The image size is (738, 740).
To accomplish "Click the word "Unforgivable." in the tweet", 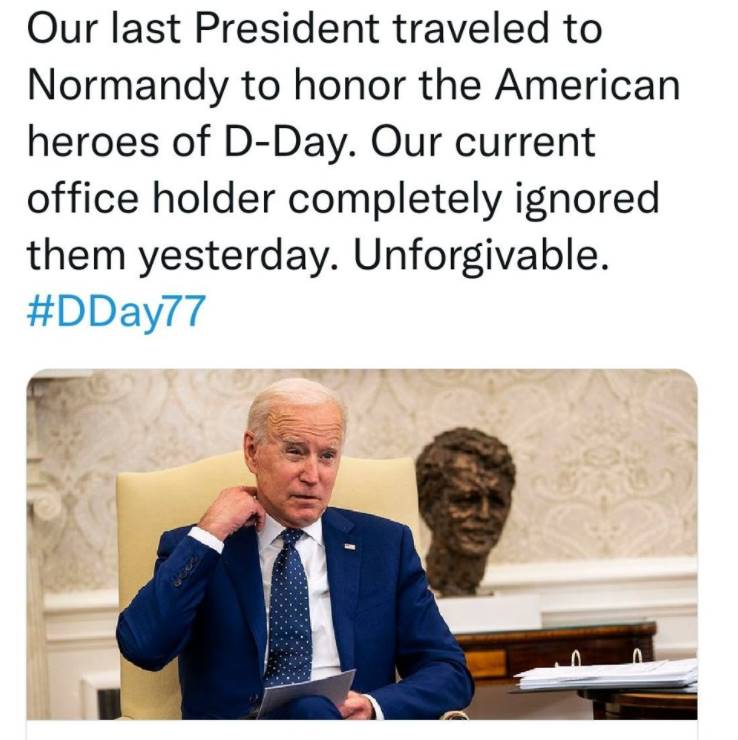I will click(x=481, y=254).
